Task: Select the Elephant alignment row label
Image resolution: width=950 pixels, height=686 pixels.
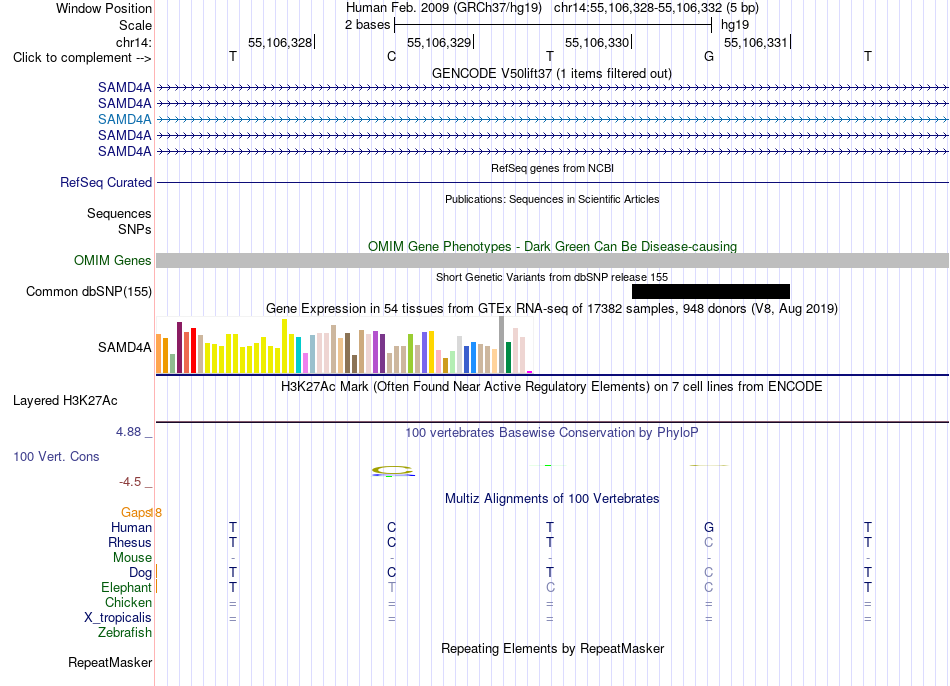Action: click(x=127, y=588)
